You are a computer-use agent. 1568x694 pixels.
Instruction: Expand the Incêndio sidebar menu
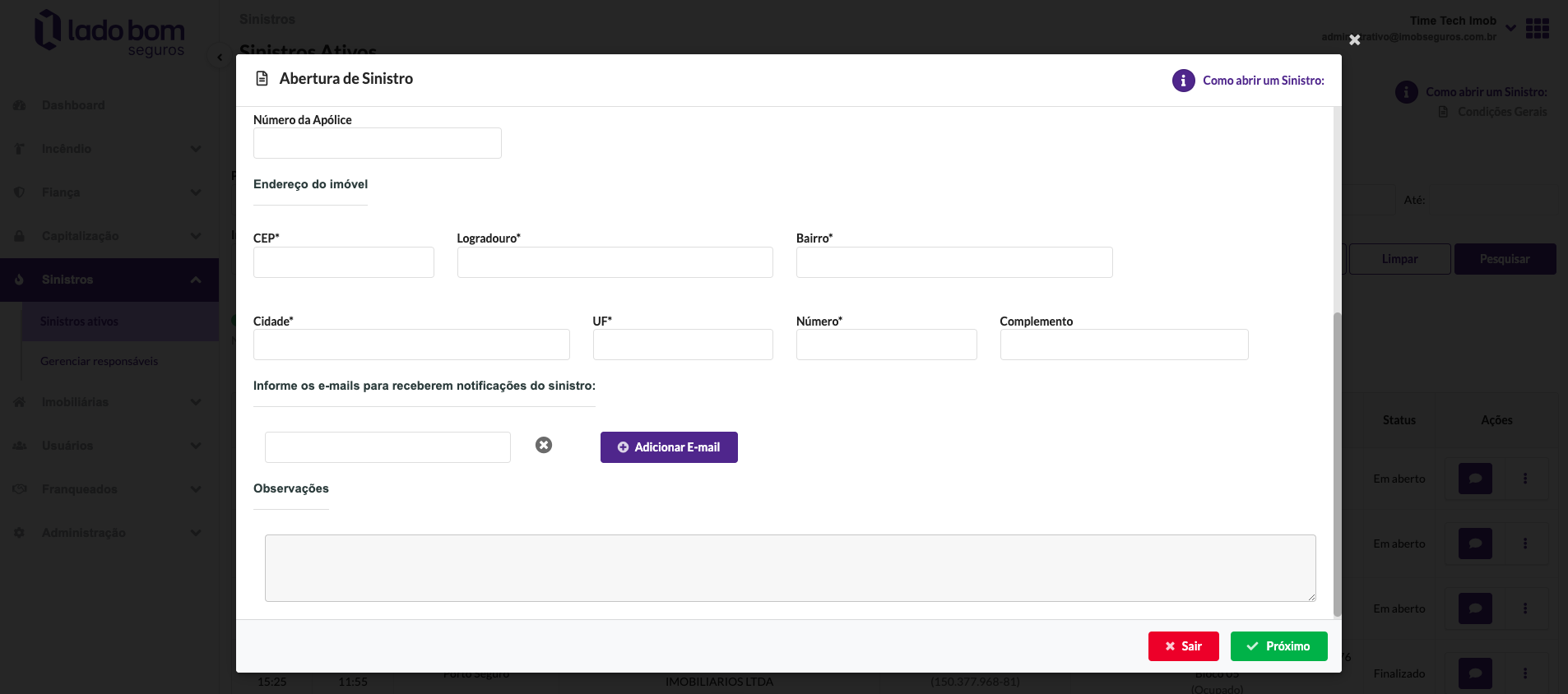coord(109,149)
